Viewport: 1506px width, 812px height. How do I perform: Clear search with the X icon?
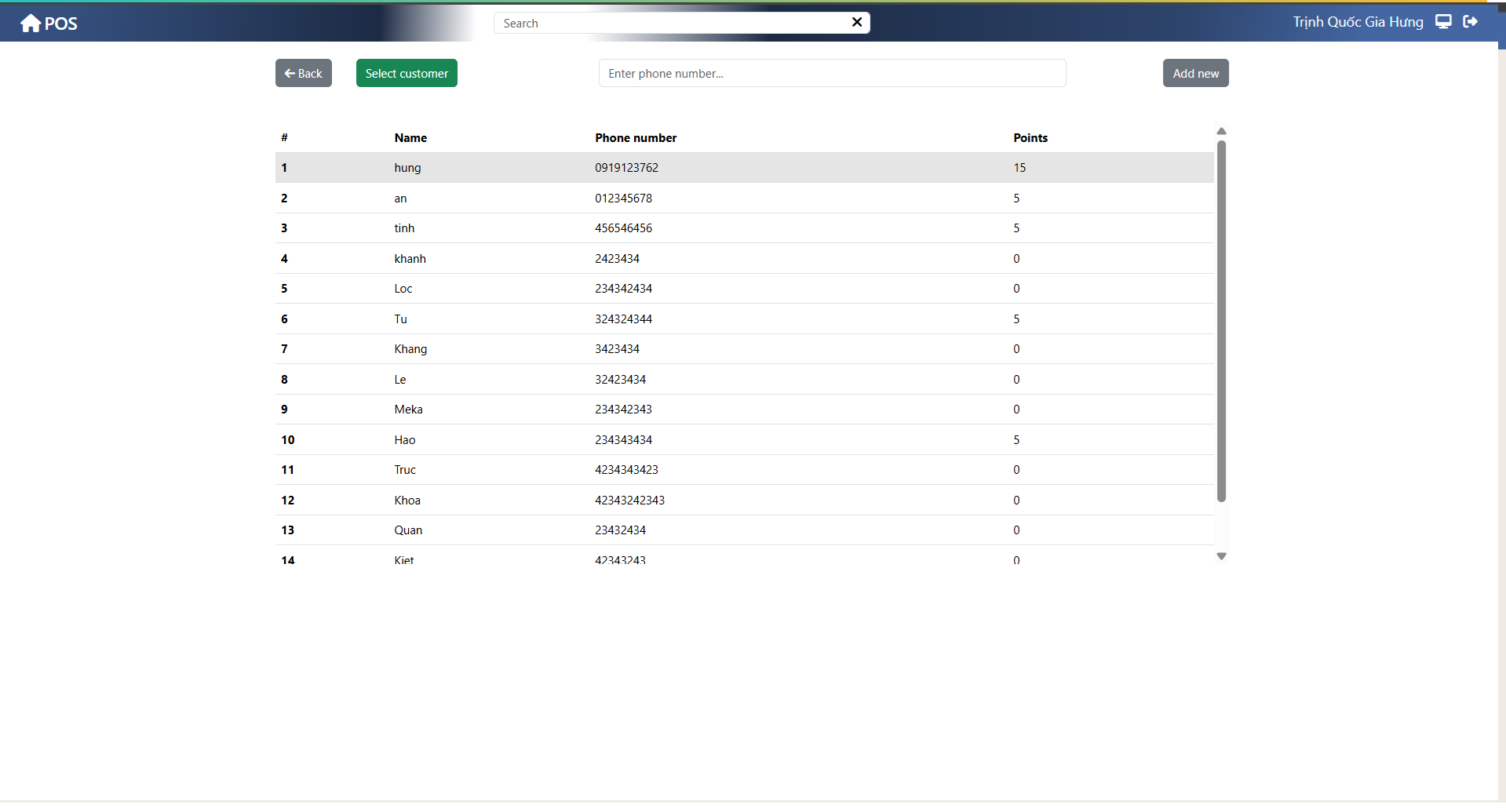857,22
